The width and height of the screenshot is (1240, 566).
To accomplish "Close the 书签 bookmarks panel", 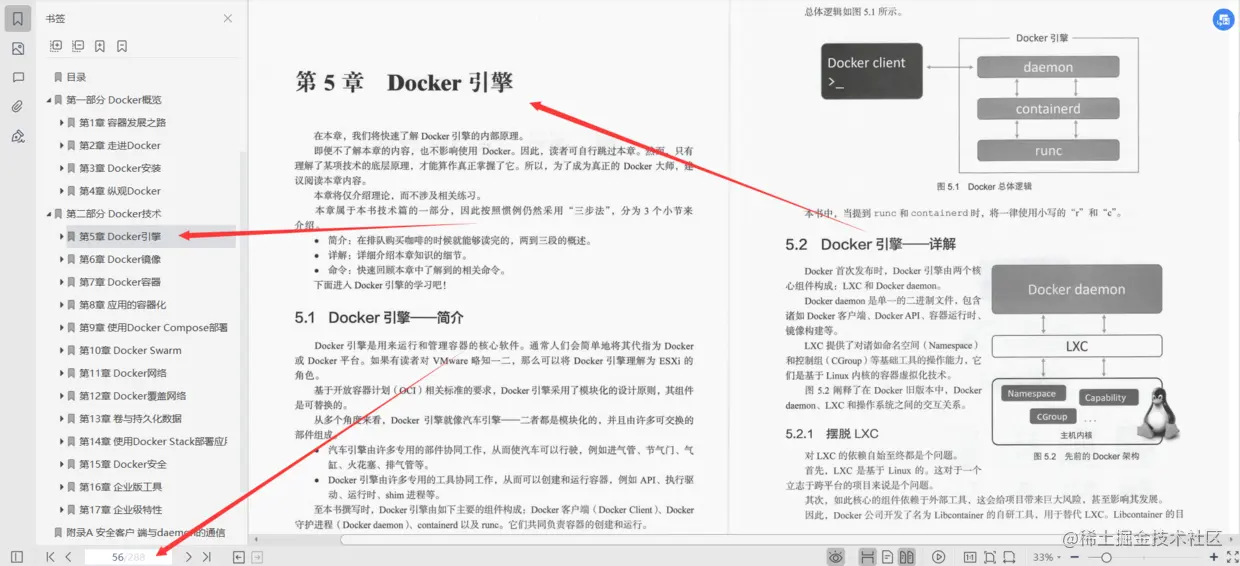I will (228, 18).
